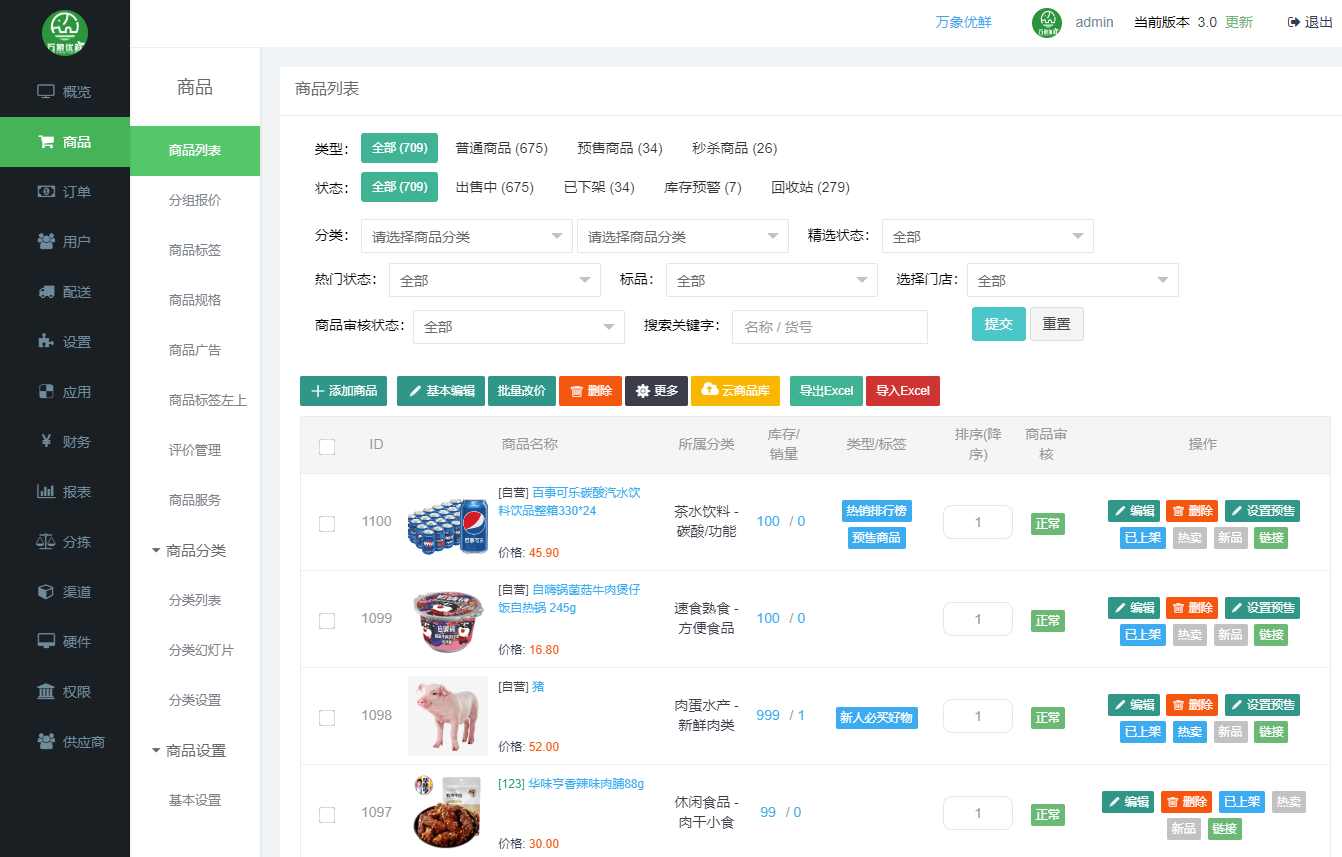Open the 云商品库 cloud library button
This screenshot has width=1342, height=857.
(735, 391)
